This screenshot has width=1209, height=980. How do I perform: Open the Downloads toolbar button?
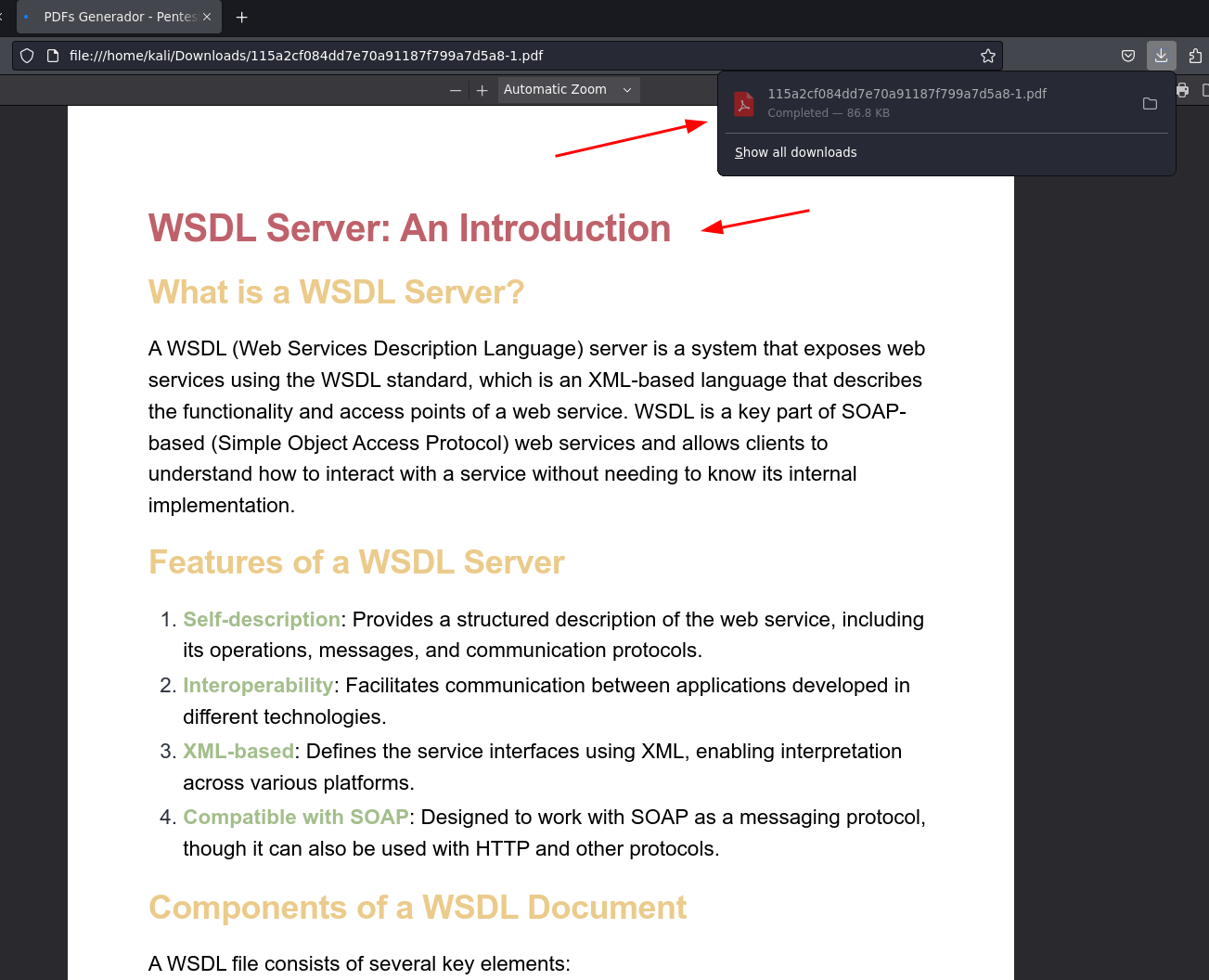pos(1161,56)
